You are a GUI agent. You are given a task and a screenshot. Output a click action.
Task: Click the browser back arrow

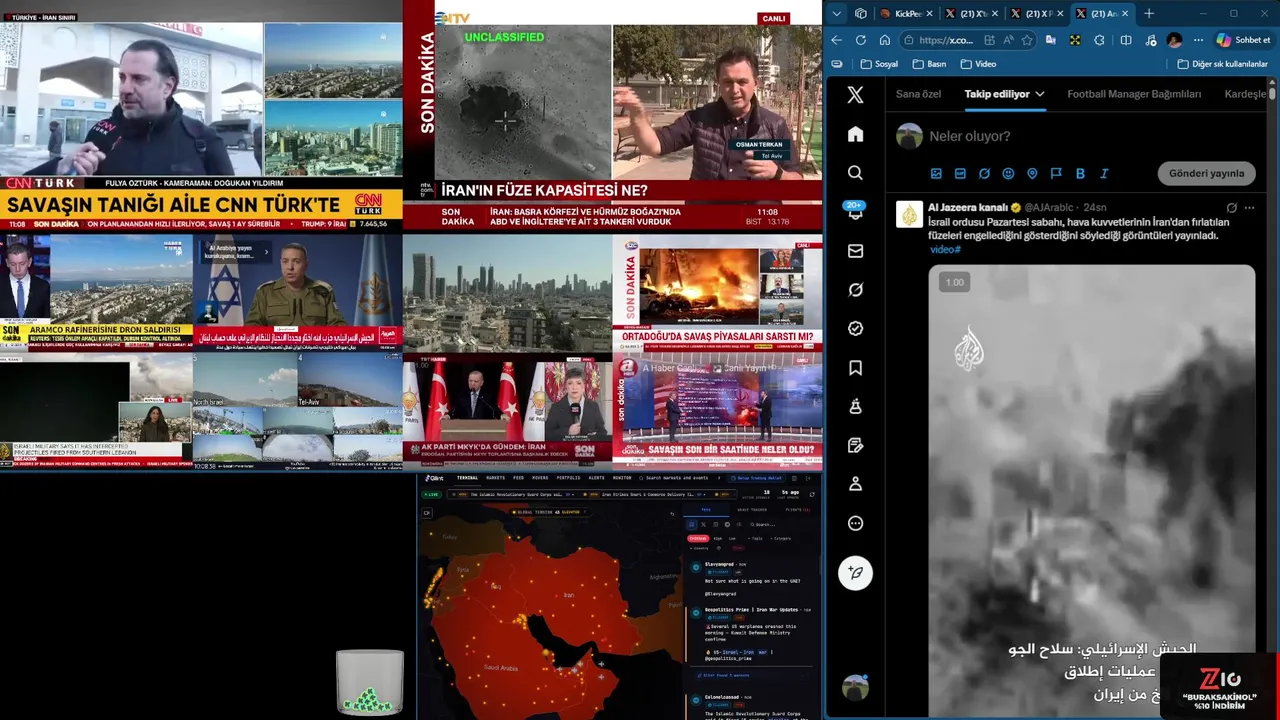tap(837, 40)
